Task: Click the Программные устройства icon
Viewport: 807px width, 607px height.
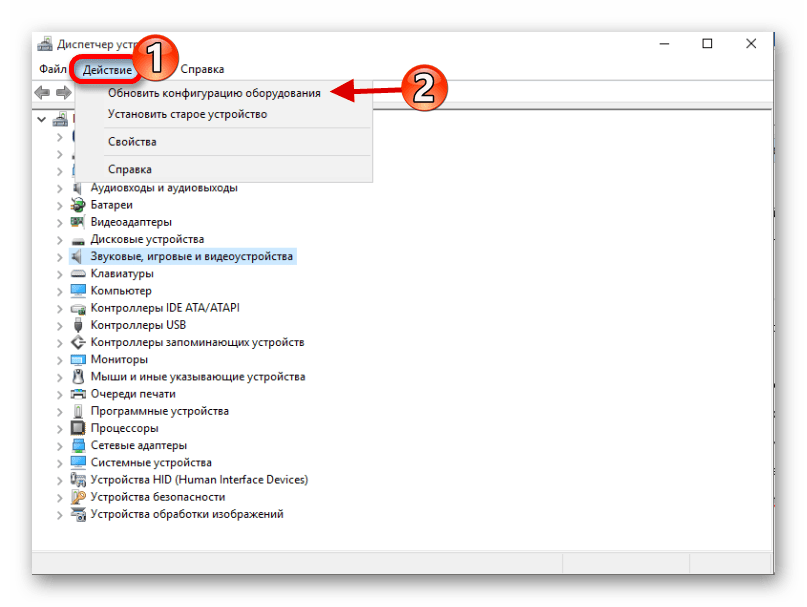Action: [x=78, y=411]
